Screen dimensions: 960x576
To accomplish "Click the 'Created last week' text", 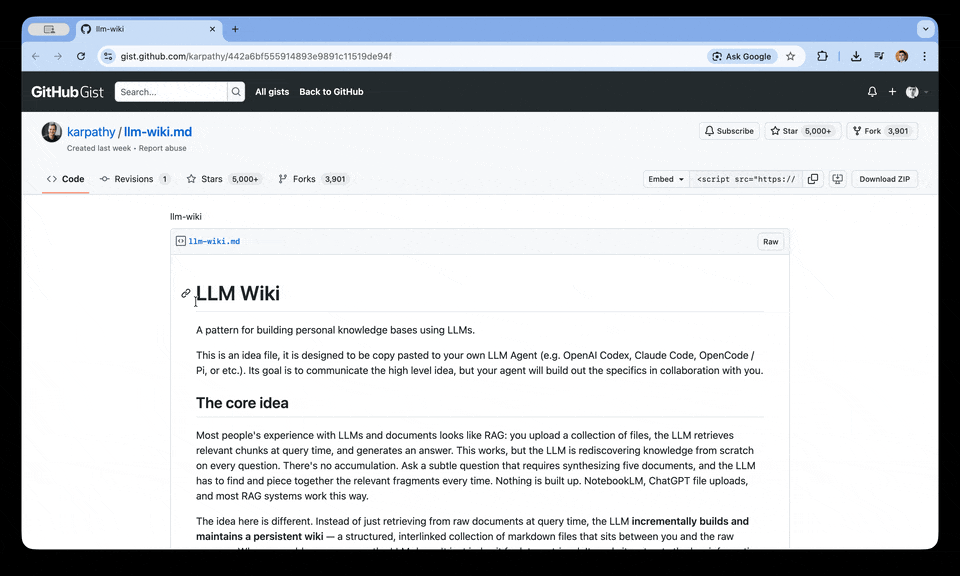I will (99, 148).
